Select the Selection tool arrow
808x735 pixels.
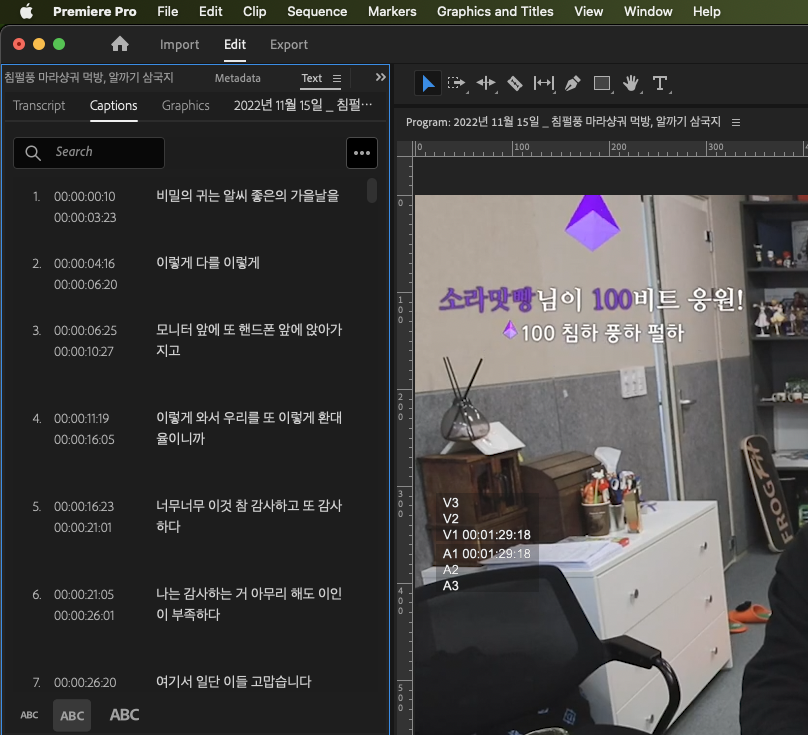coord(428,83)
